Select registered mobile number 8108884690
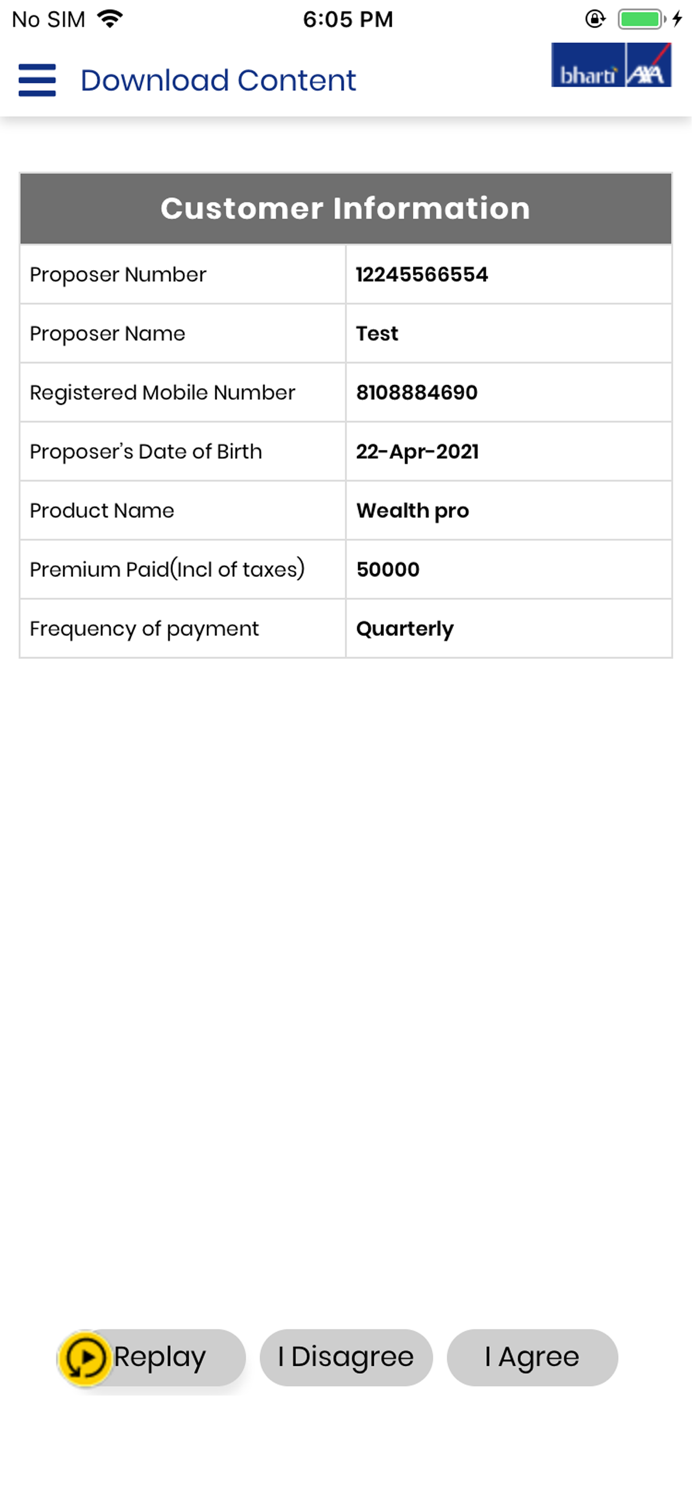 417,393
